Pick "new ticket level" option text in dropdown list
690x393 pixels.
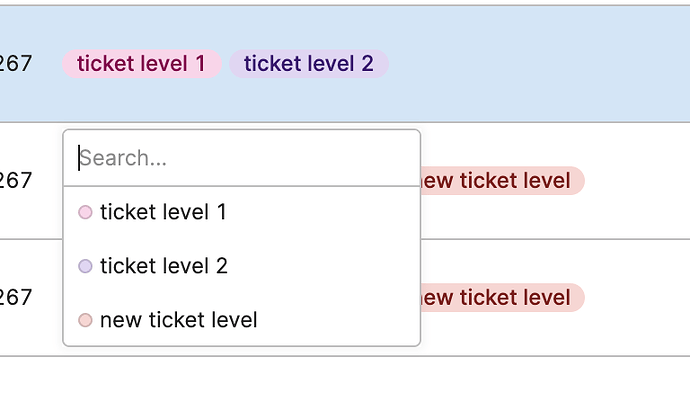(179, 320)
